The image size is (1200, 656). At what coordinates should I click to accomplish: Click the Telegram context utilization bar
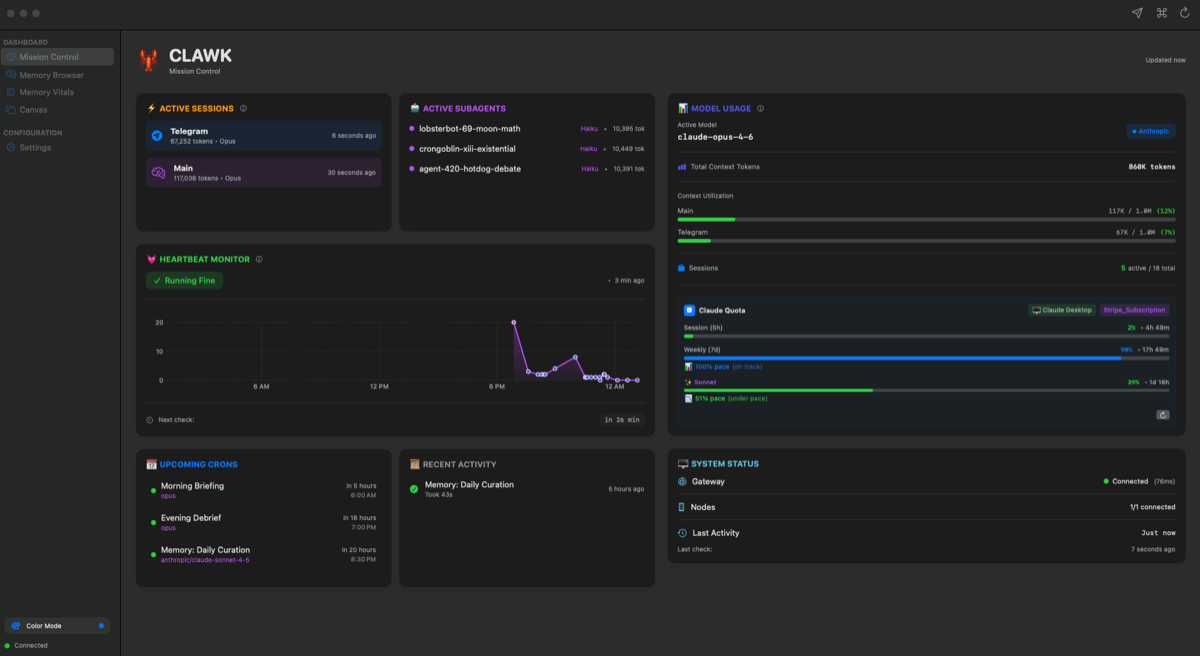coord(927,241)
